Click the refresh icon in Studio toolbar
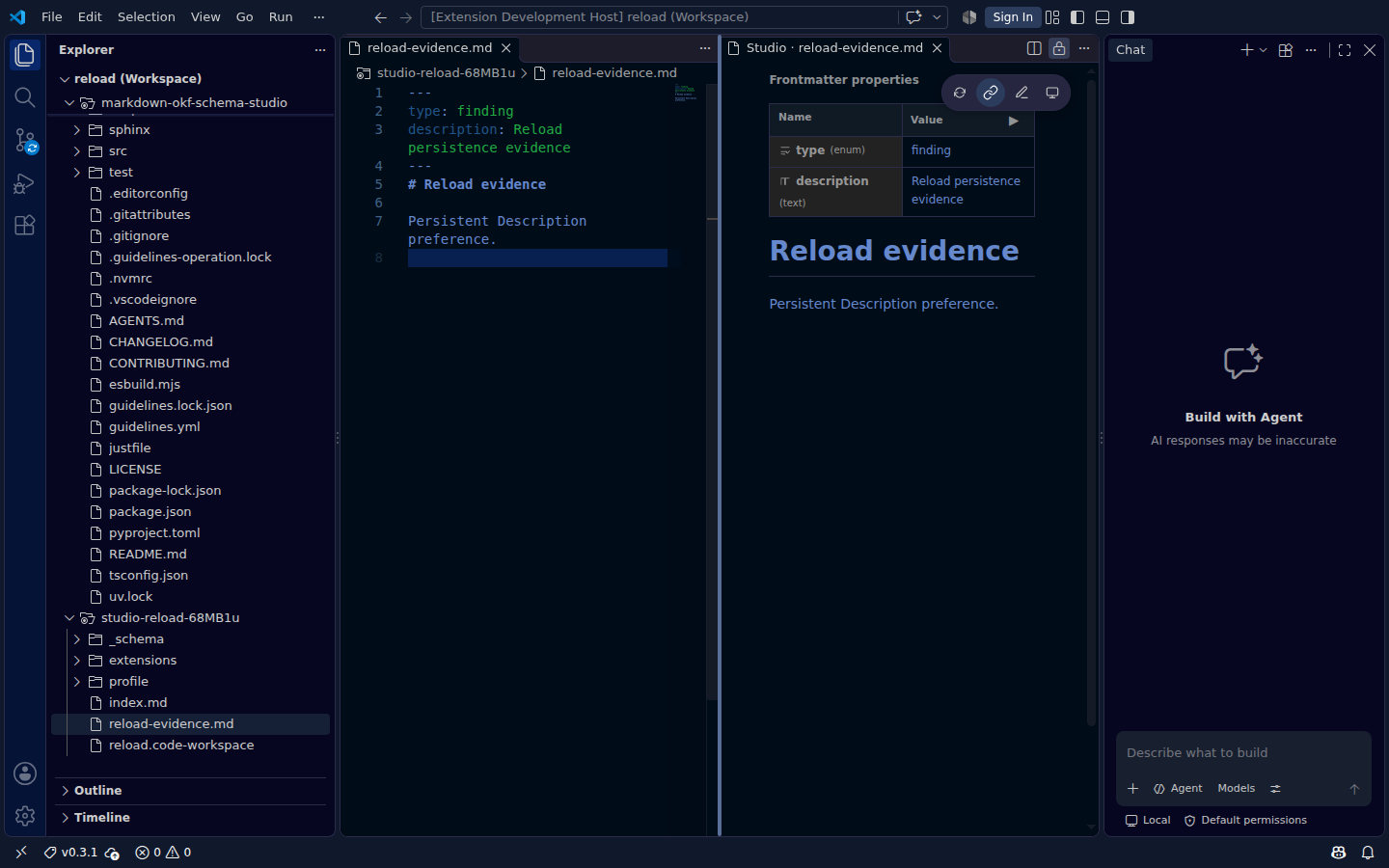The height and width of the screenshot is (868, 1389). (960, 93)
